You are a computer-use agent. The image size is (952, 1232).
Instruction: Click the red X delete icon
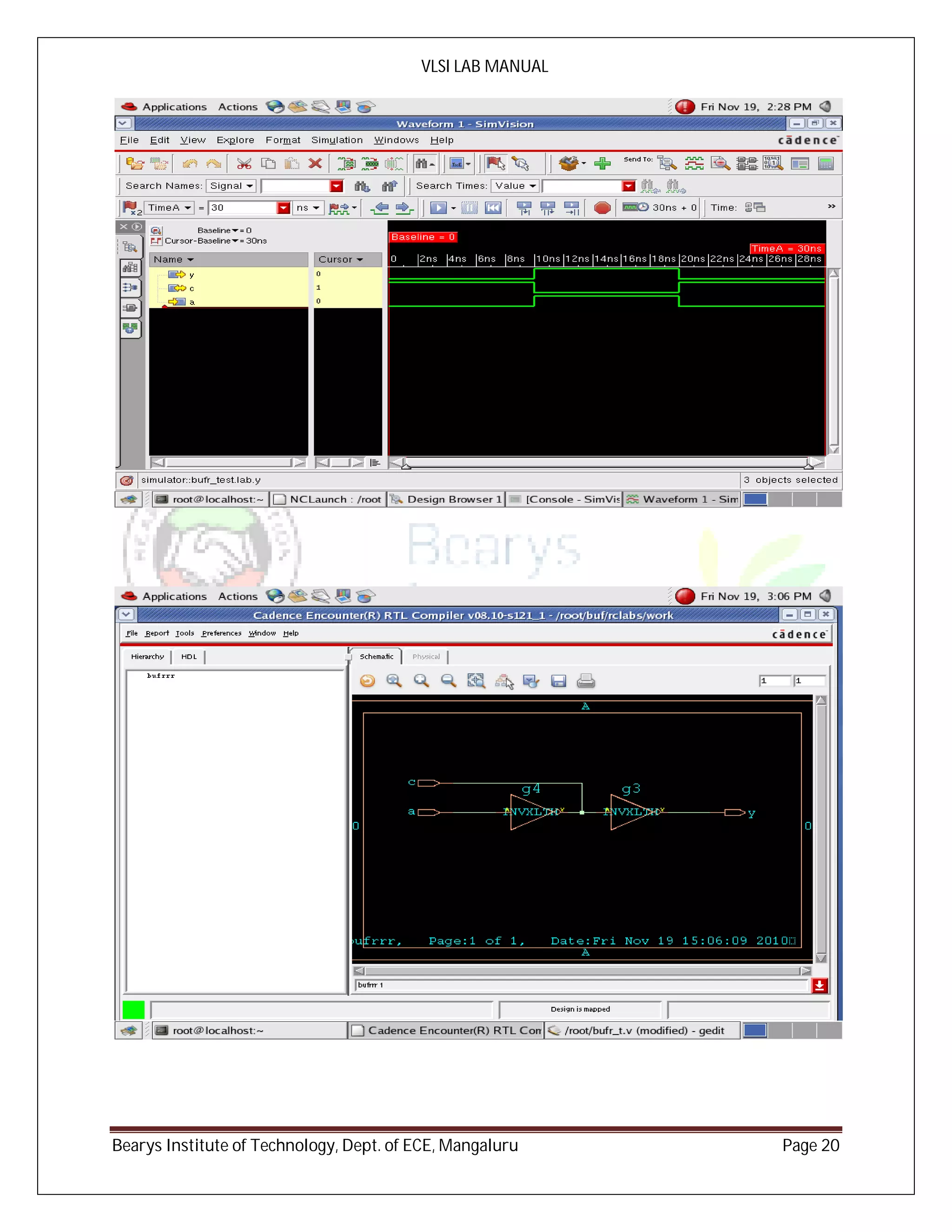click(x=315, y=164)
